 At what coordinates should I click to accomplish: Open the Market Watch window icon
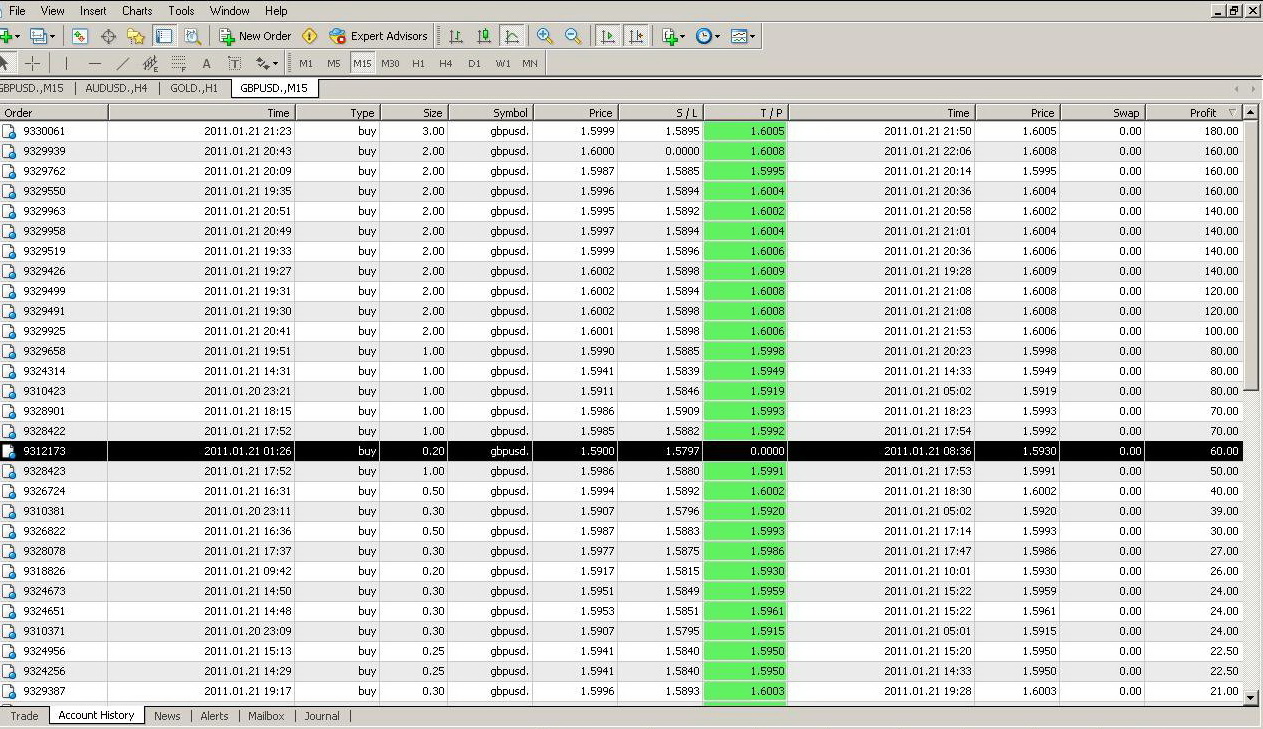[80, 36]
